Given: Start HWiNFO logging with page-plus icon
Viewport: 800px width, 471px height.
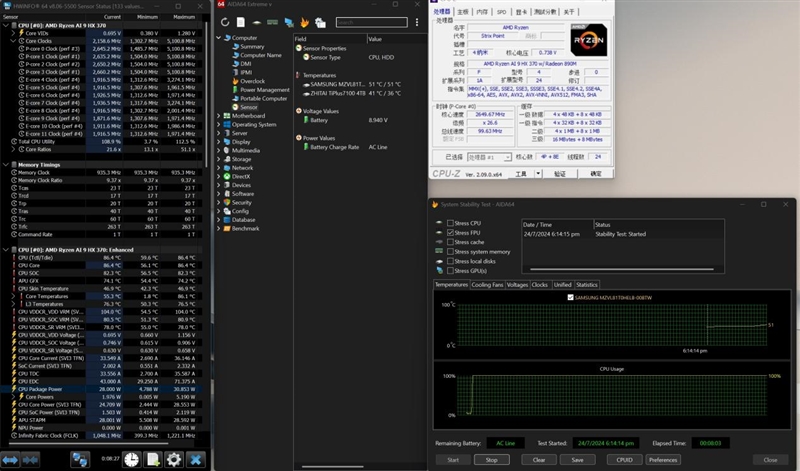Looking at the screenshot, I should pyautogui.click(x=153, y=460).
